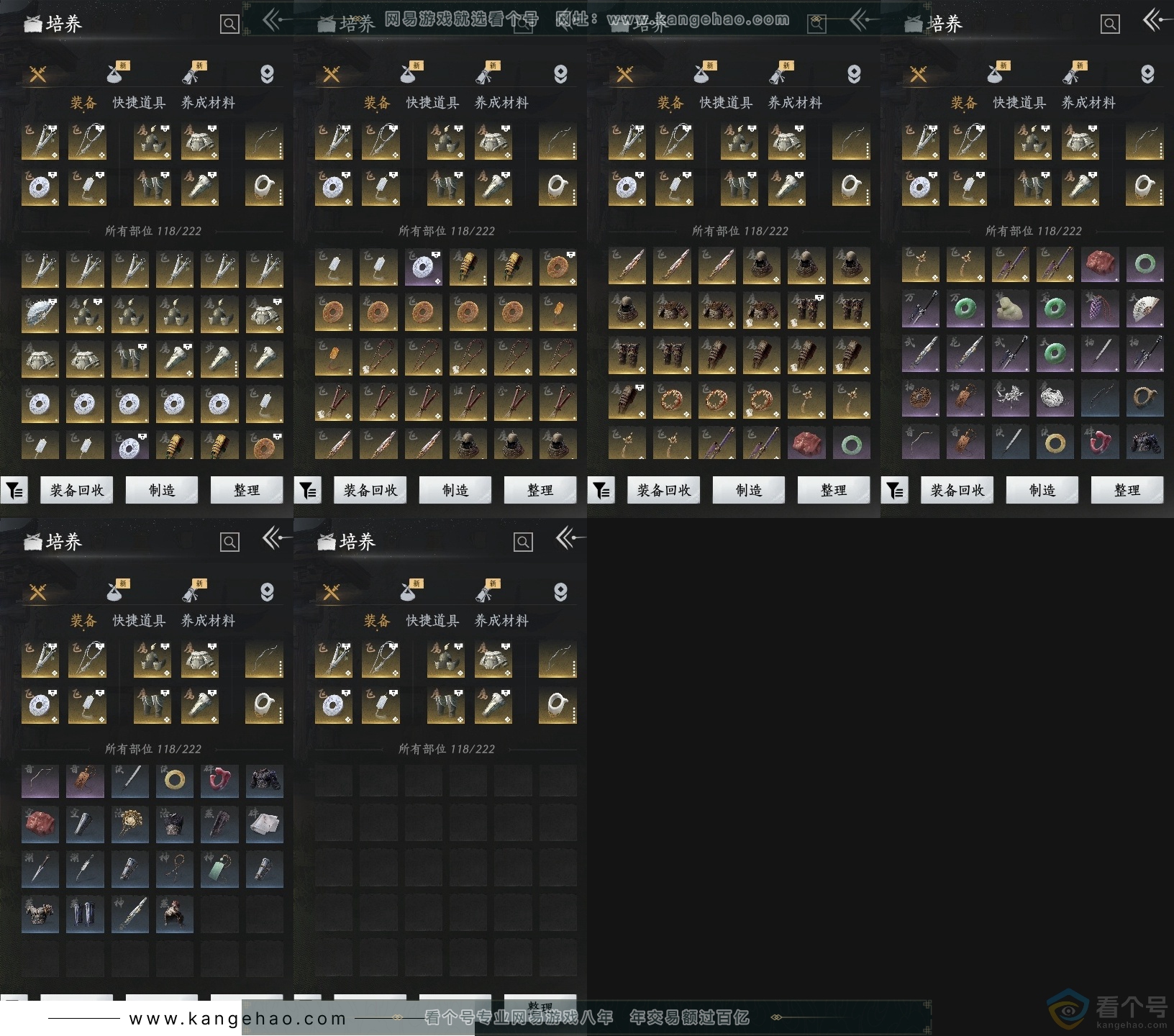1174x1036 pixels.
Task: Click 培养 title in top-left panel
Action: (64, 24)
